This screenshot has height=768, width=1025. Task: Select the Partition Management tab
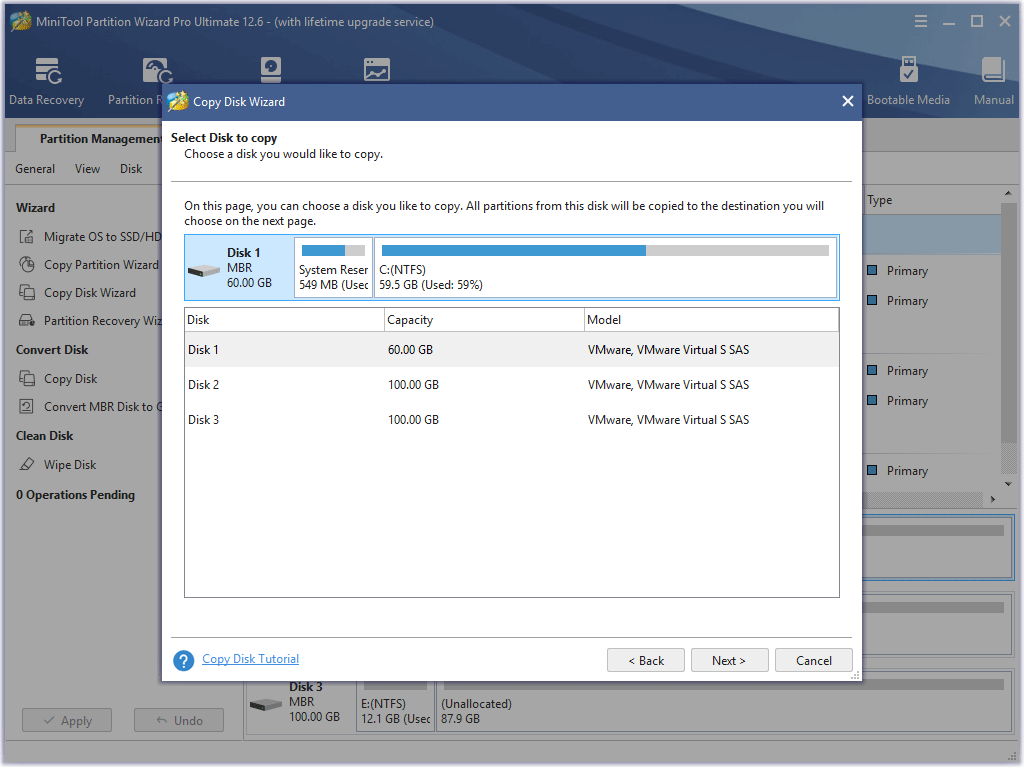coord(89,139)
